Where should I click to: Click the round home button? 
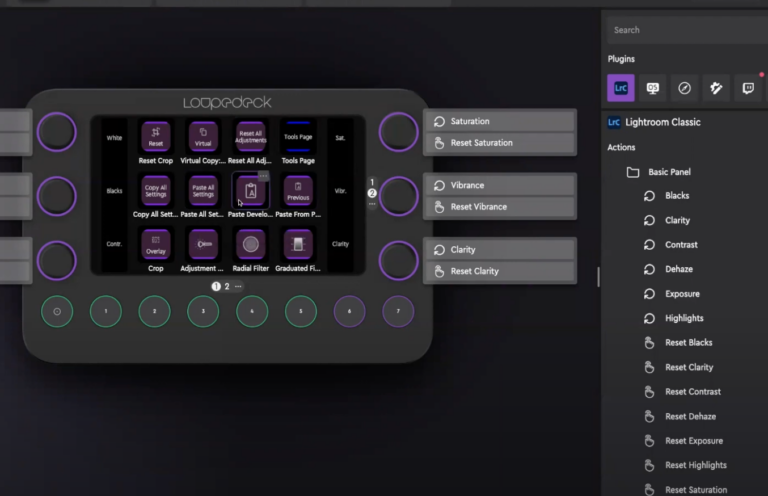(57, 311)
